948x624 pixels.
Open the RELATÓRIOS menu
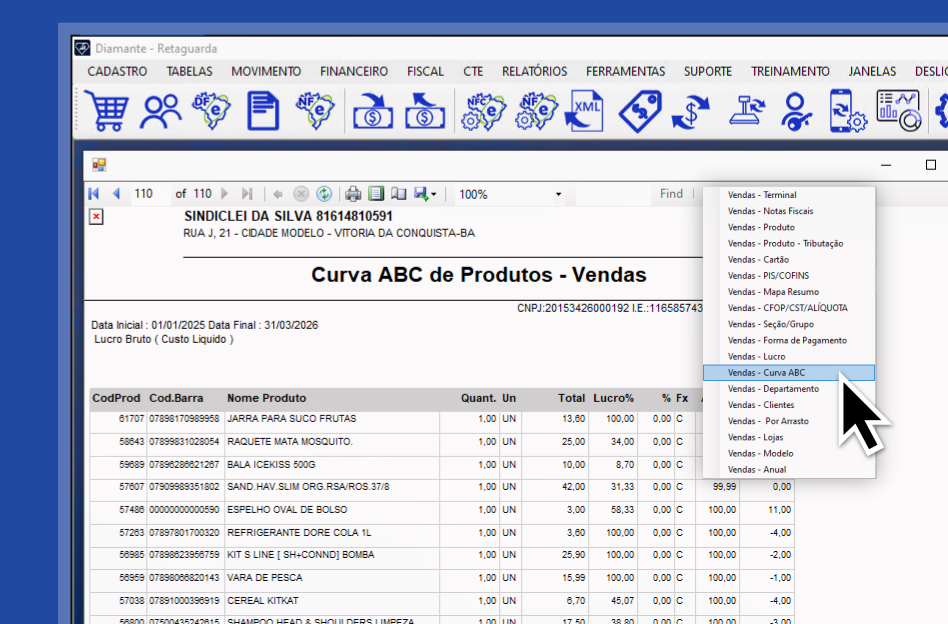tap(534, 71)
